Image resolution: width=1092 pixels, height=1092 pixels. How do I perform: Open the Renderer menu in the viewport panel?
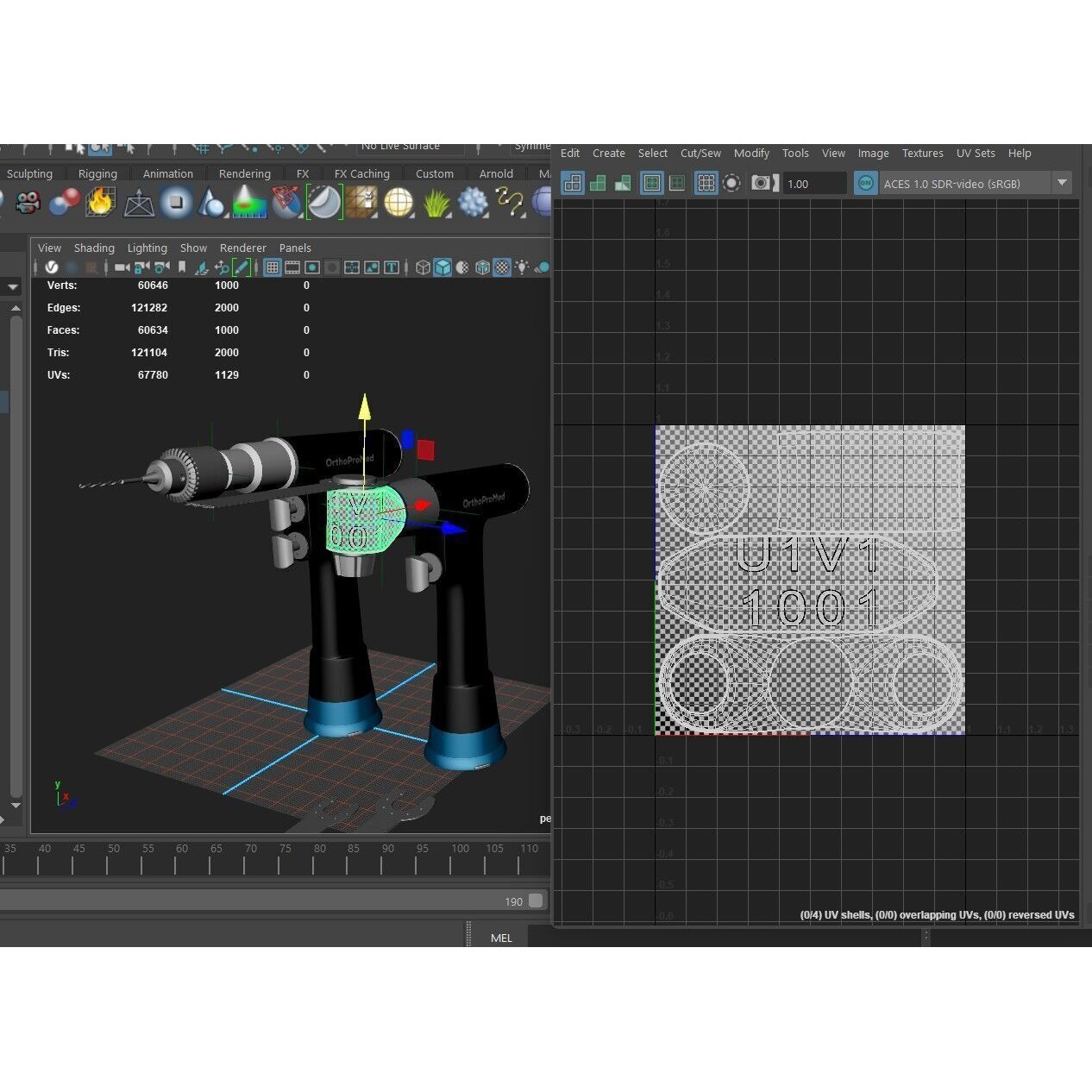pos(242,248)
